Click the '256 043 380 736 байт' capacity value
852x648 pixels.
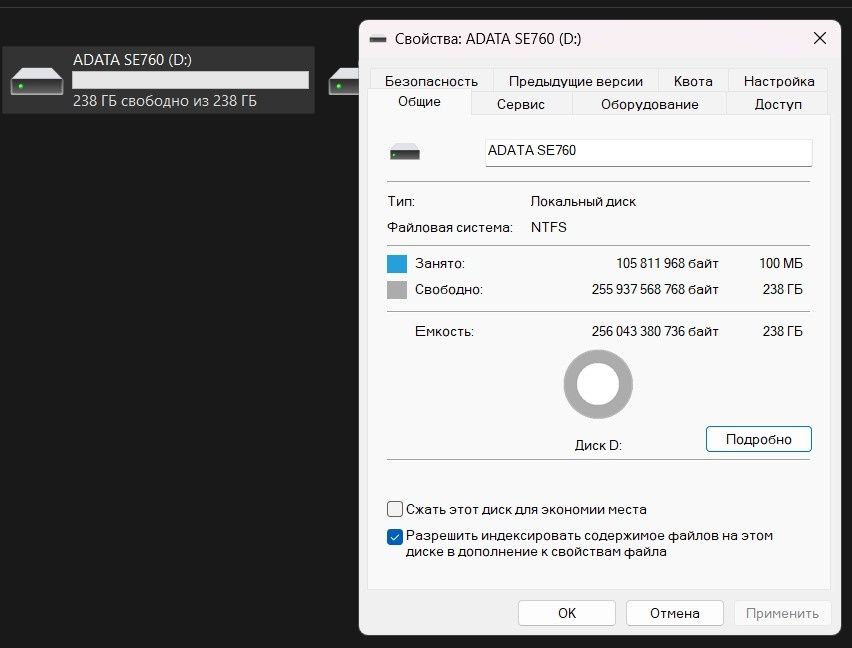point(655,331)
